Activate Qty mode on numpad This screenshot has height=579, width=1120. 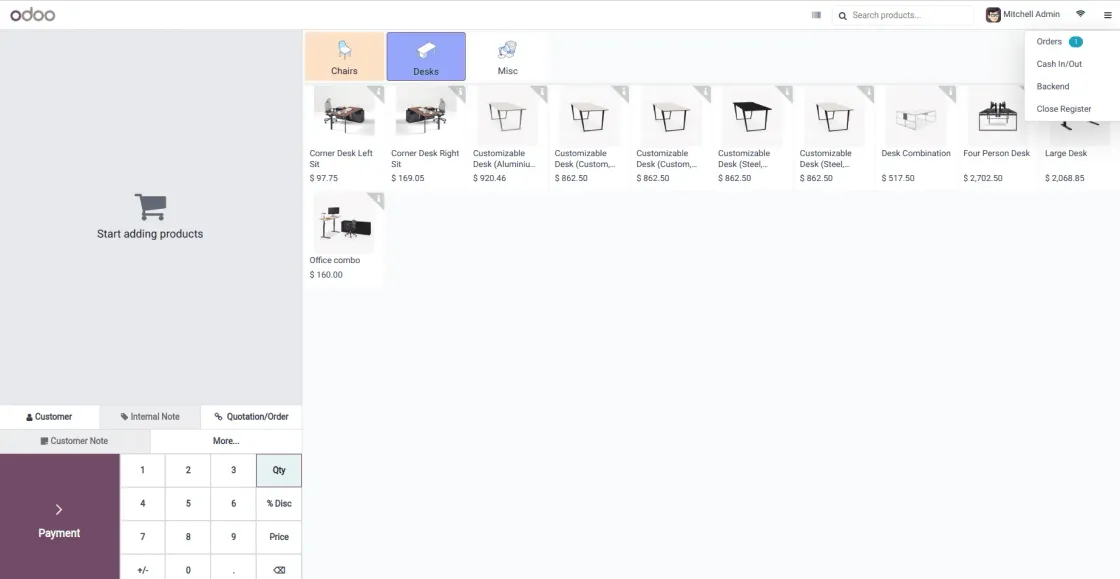(279, 470)
